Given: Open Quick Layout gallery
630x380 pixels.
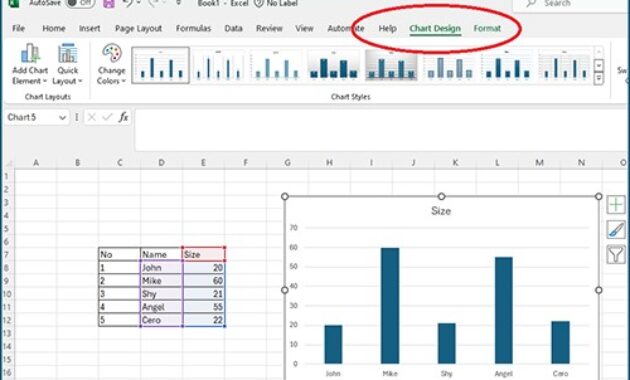Looking at the screenshot, I should point(68,64).
